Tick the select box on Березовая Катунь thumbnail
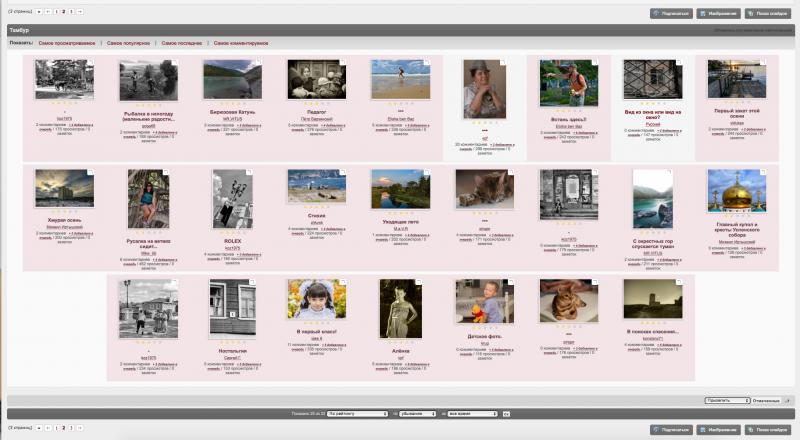 [x=258, y=62]
